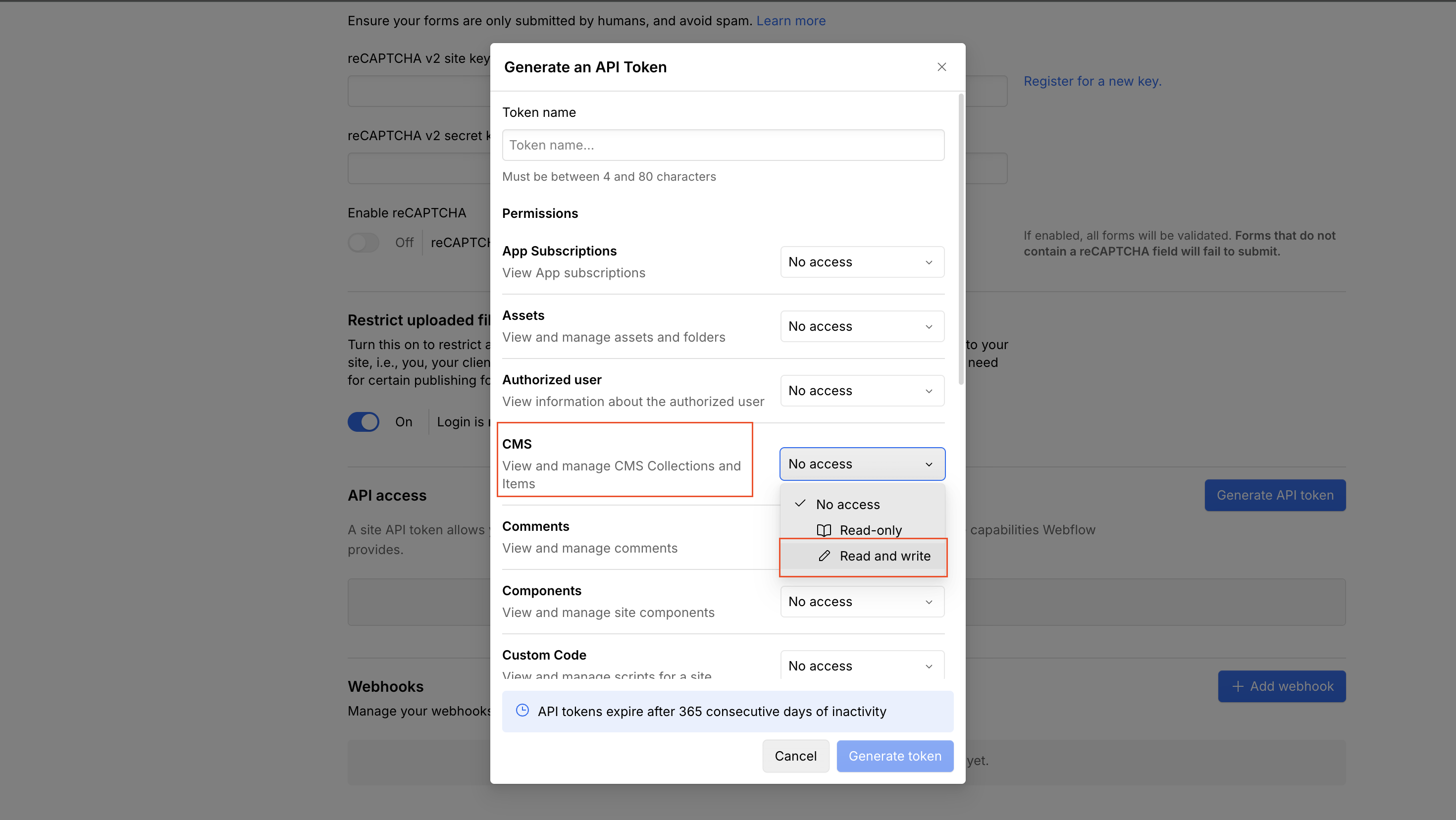The image size is (1456, 820).
Task: Collapse the CMS access dropdown
Action: (861, 463)
